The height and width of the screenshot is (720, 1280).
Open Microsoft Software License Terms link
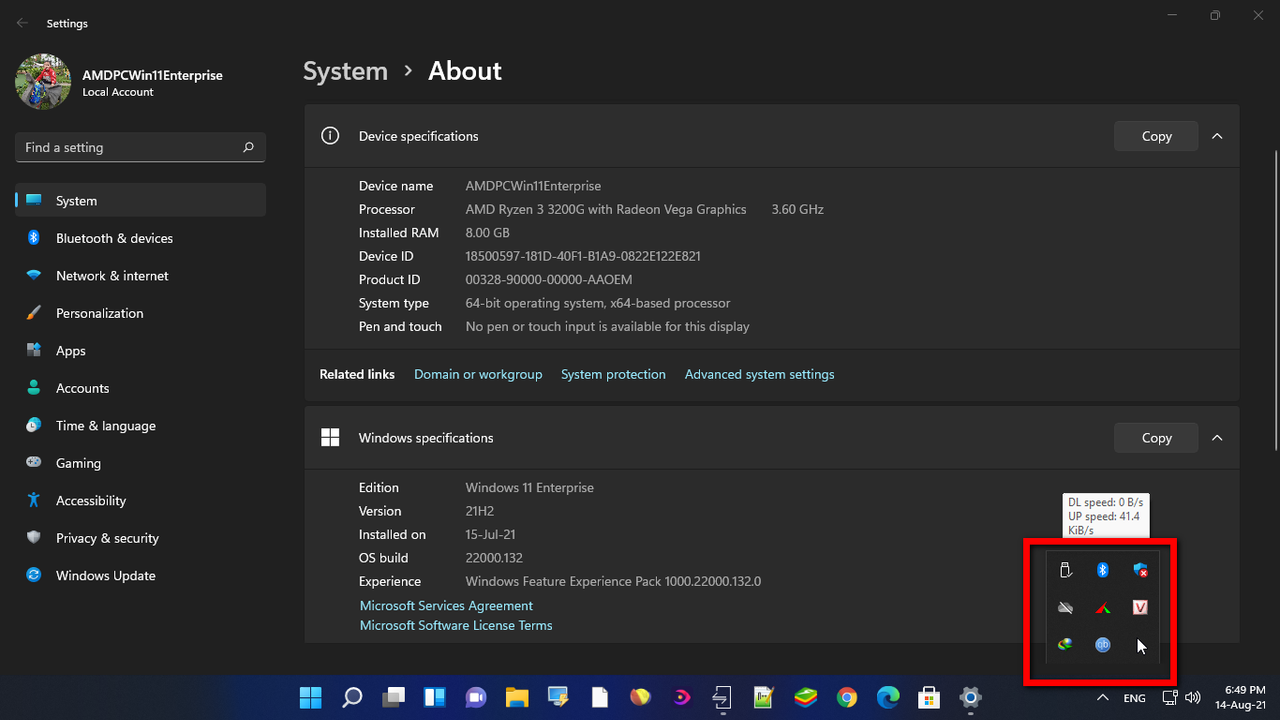coord(456,625)
